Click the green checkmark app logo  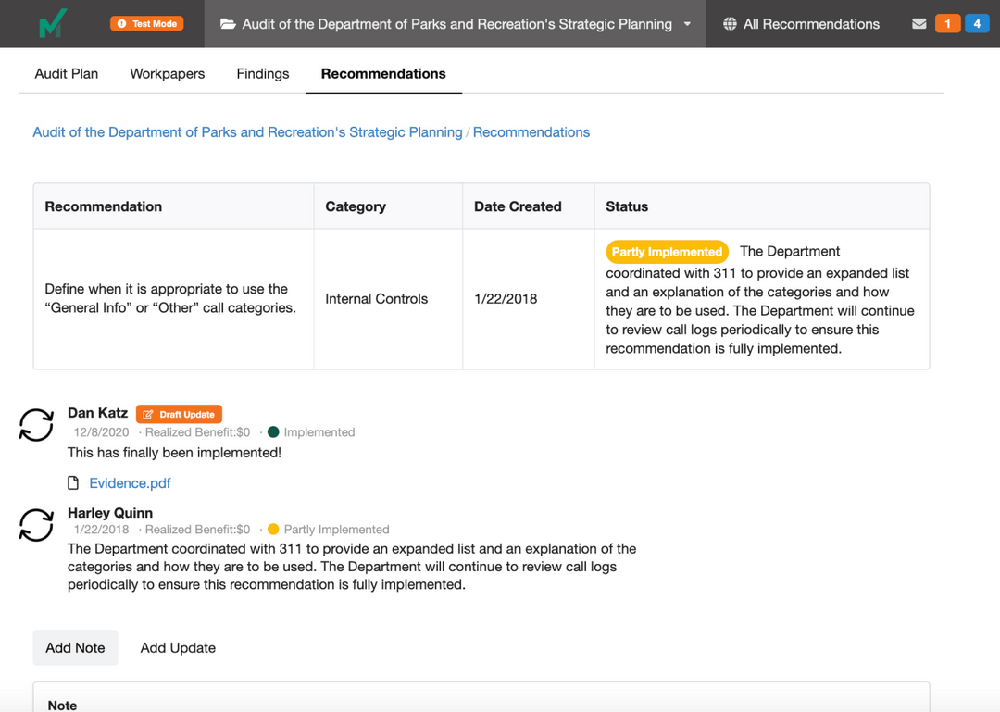(x=54, y=24)
